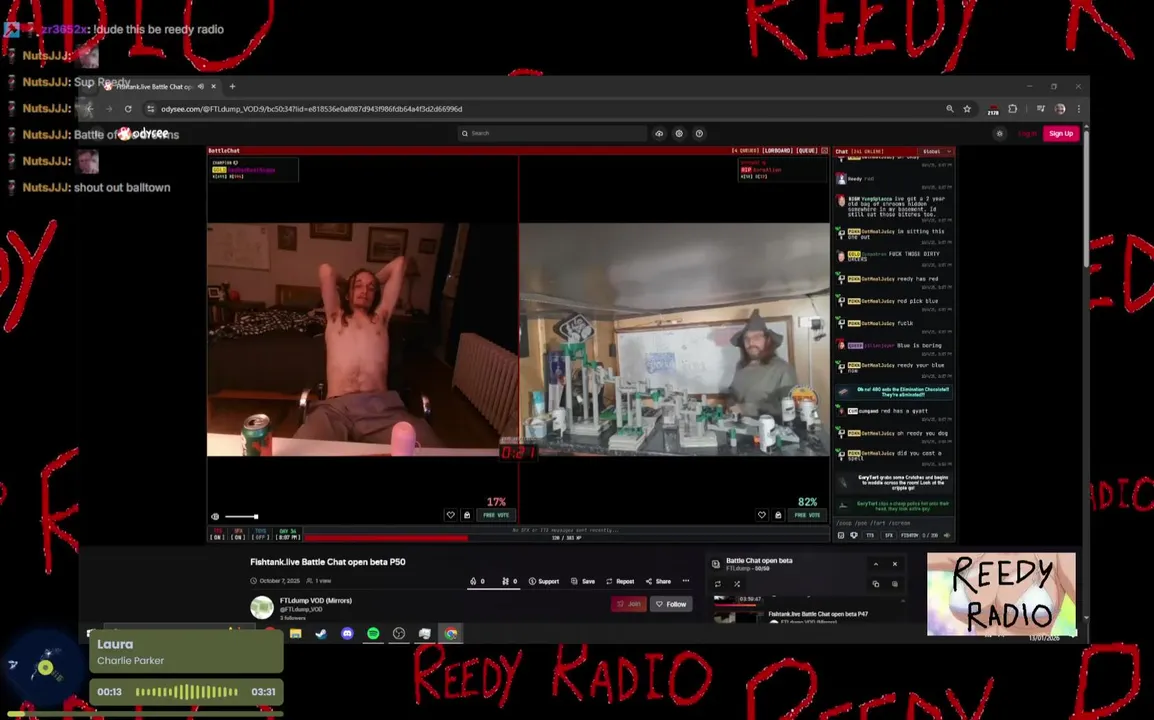Click the Log In link
1154x720 pixels.
point(1027,133)
